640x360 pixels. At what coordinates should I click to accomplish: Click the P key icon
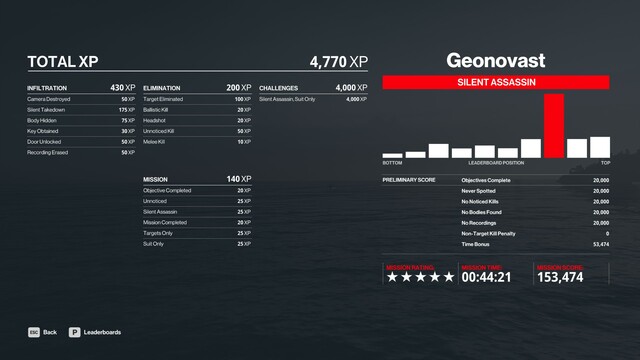[x=74, y=332]
